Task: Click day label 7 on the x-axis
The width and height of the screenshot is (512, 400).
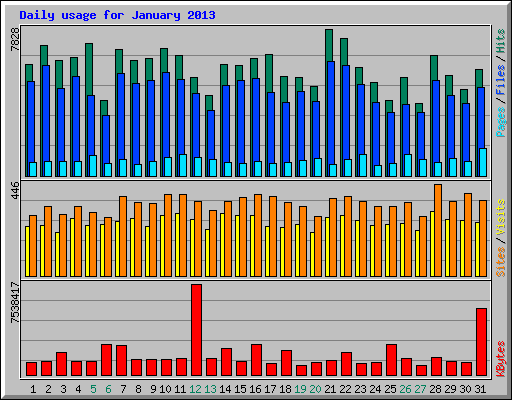Action: [123, 389]
